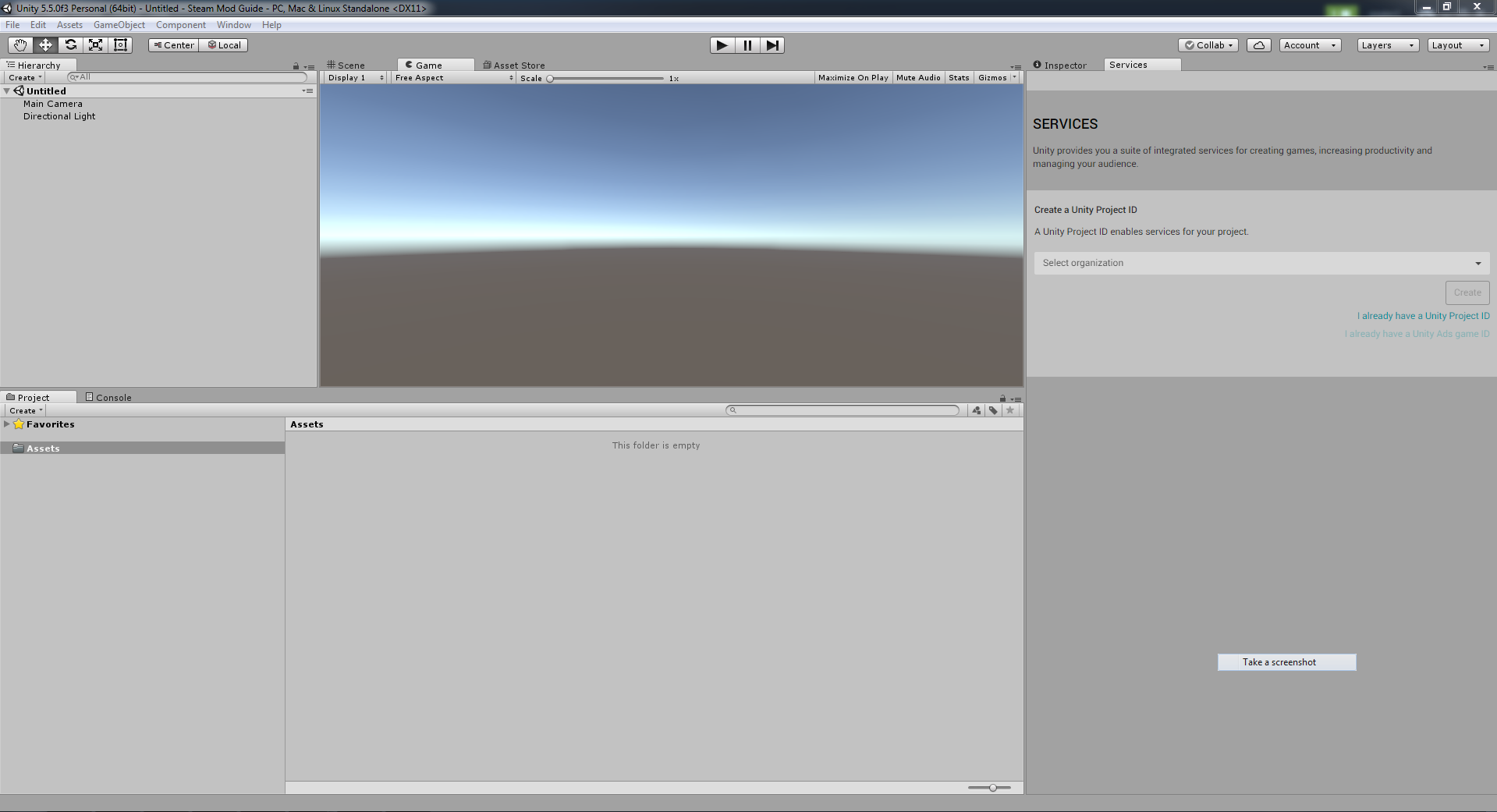
Task: Select Directional Light in Hierarchy
Action: (x=59, y=116)
